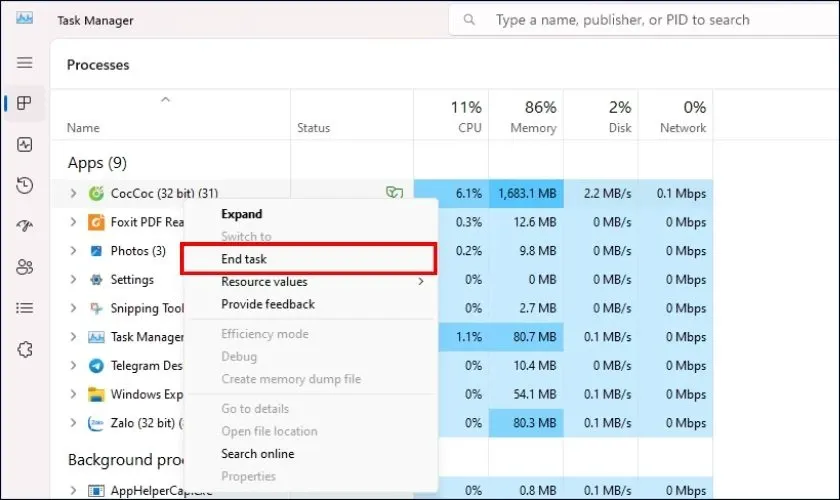Image resolution: width=840 pixels, height=500 pixels.
Task: Open the Resource values submenu arrow
Action: tap(421, 281)
